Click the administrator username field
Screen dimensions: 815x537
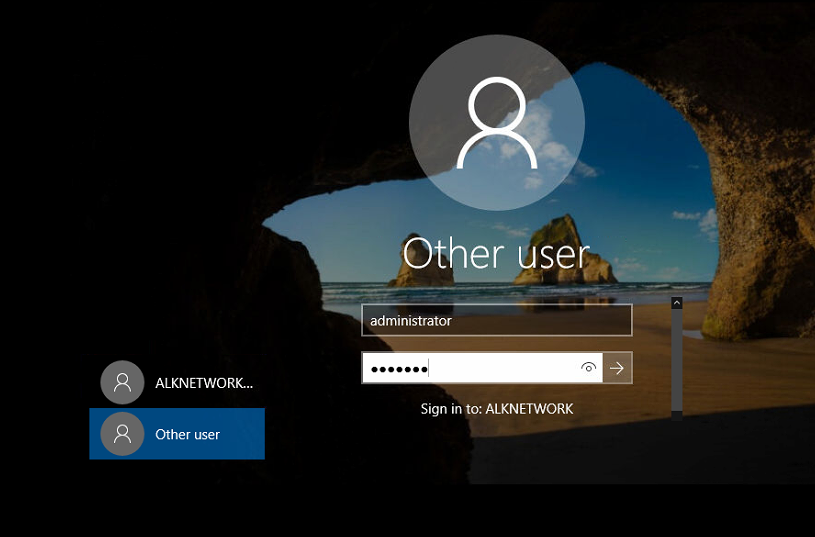click(x=496, y=321)
